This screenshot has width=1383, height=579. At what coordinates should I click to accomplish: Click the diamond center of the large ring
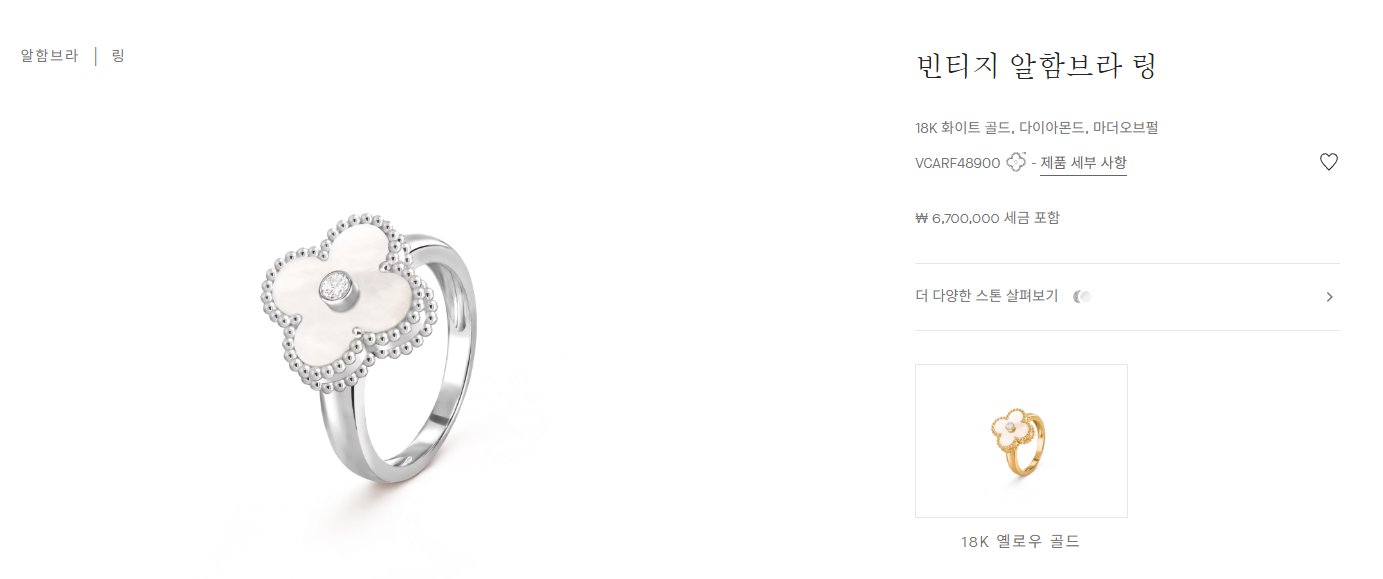click(x=336, y=289)
